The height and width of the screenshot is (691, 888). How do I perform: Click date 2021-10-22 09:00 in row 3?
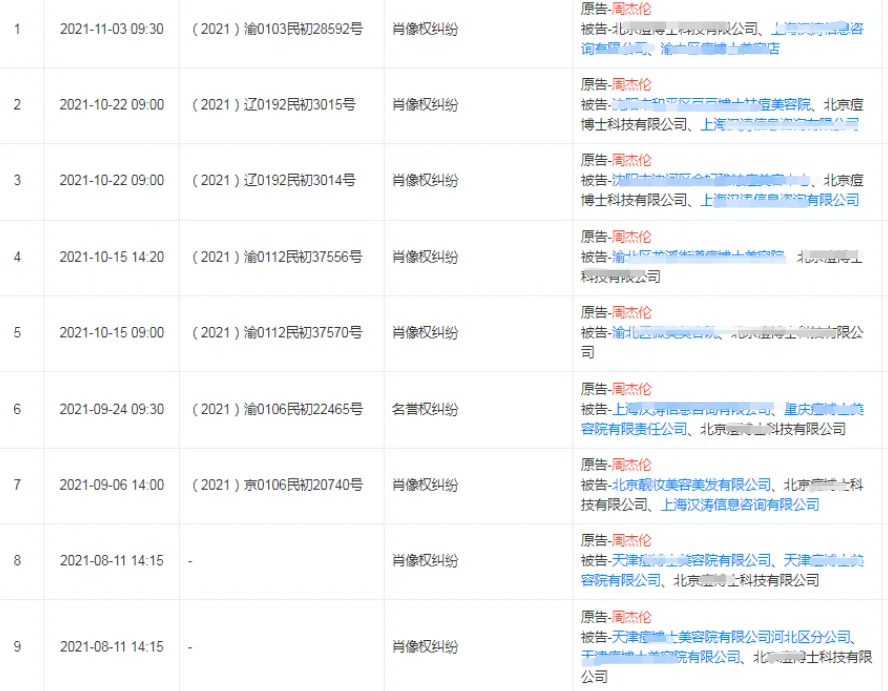pyautogui.click(x=112, y=180)
